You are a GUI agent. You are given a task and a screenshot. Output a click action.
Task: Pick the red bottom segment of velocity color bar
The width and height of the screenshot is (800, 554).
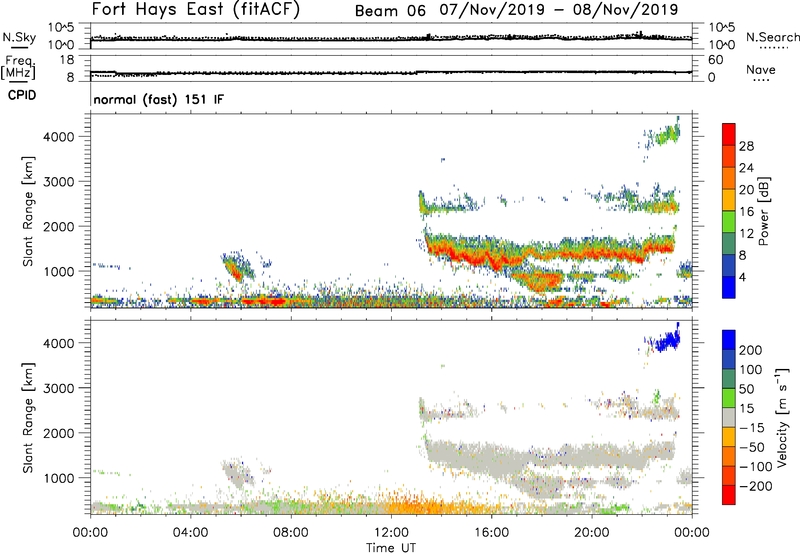(729, 495)
